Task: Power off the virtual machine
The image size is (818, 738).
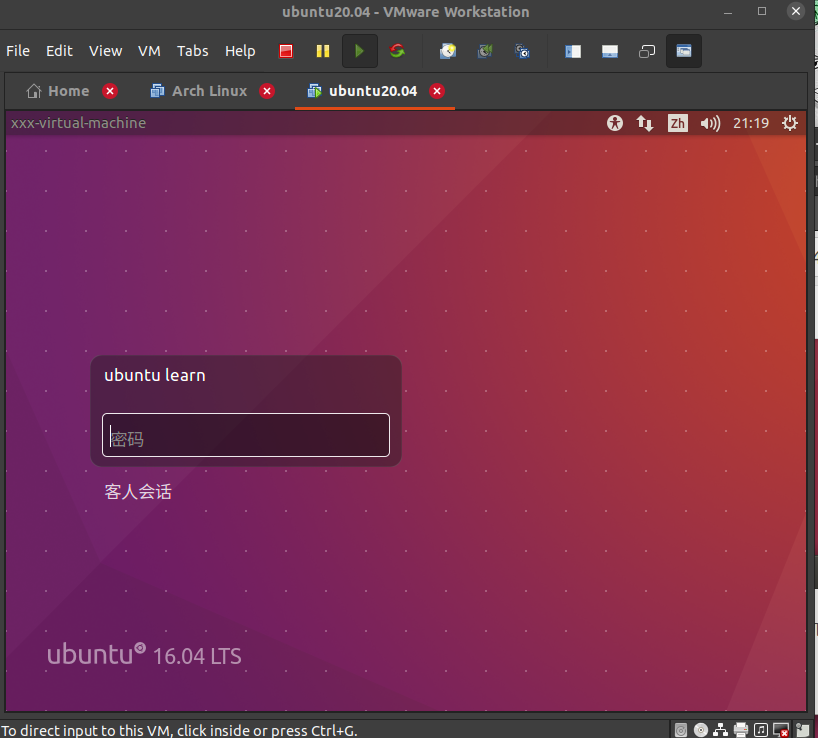Action: point(285,51)
